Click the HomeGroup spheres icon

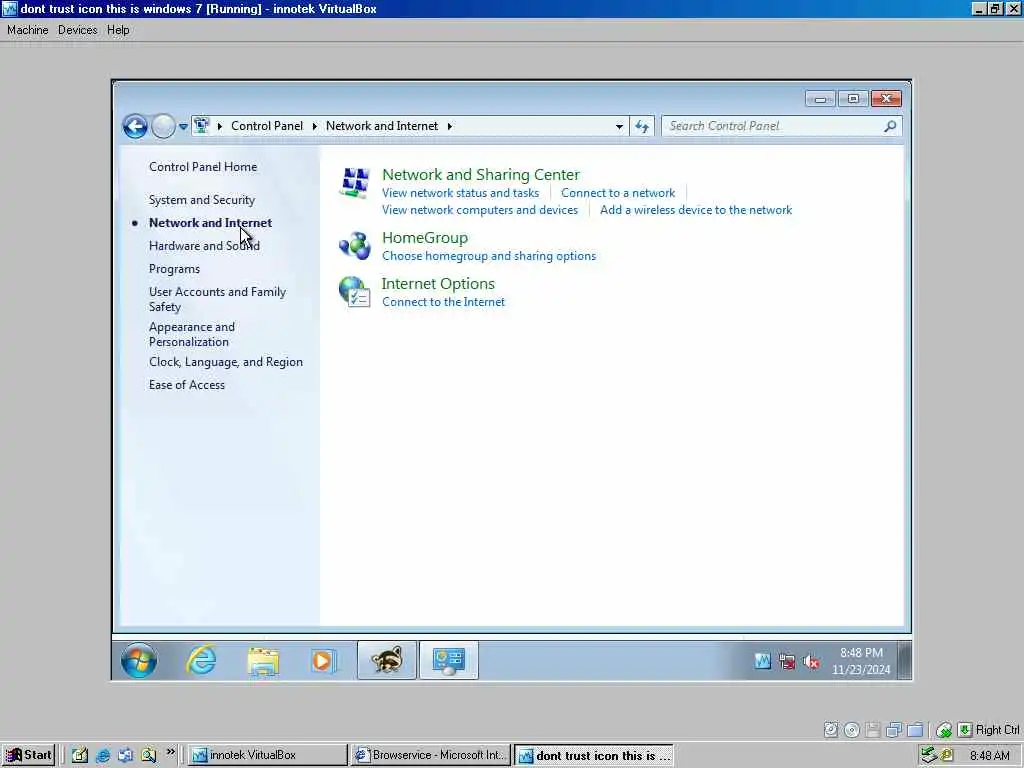[355, 246]
